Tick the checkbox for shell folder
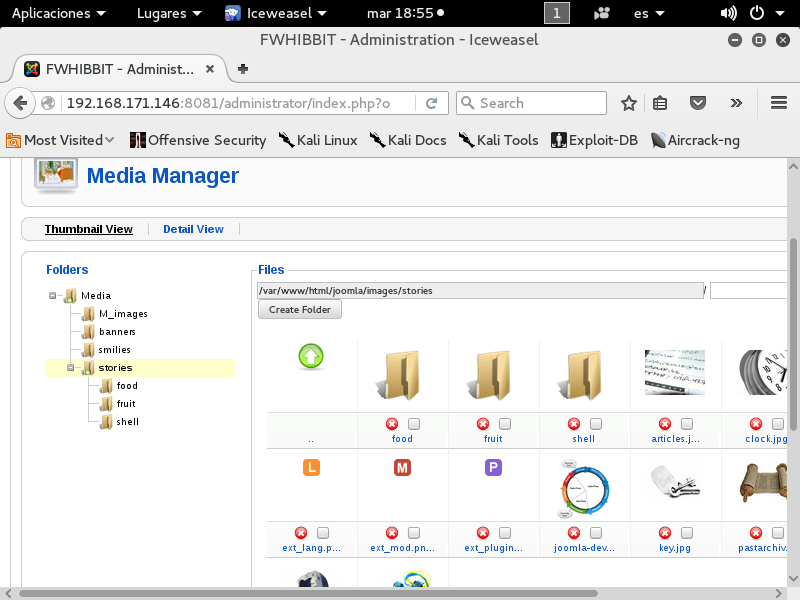The width and height of the screenshot is (800, 600). (596, 424)
